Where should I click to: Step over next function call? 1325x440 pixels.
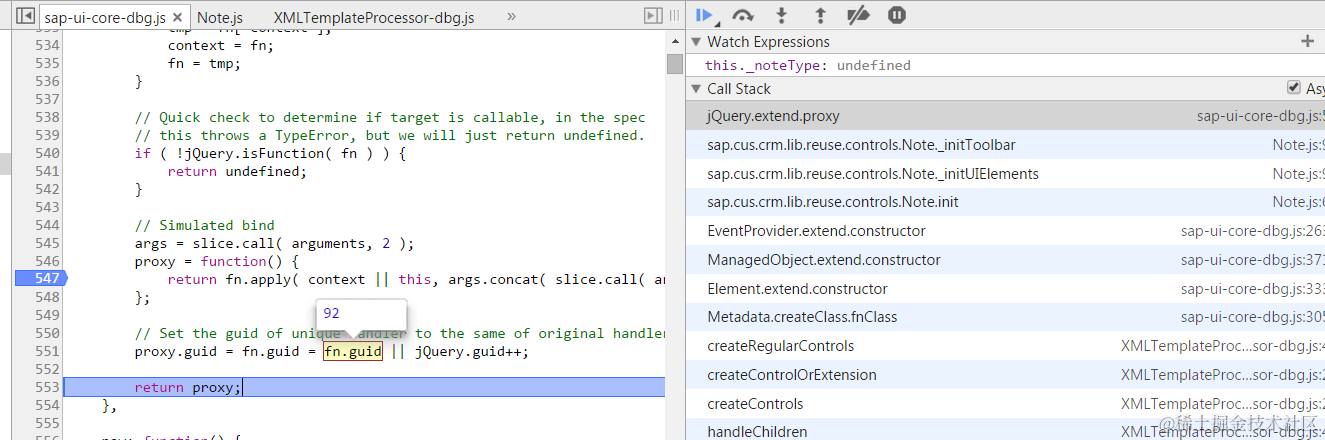pos(743,15)
